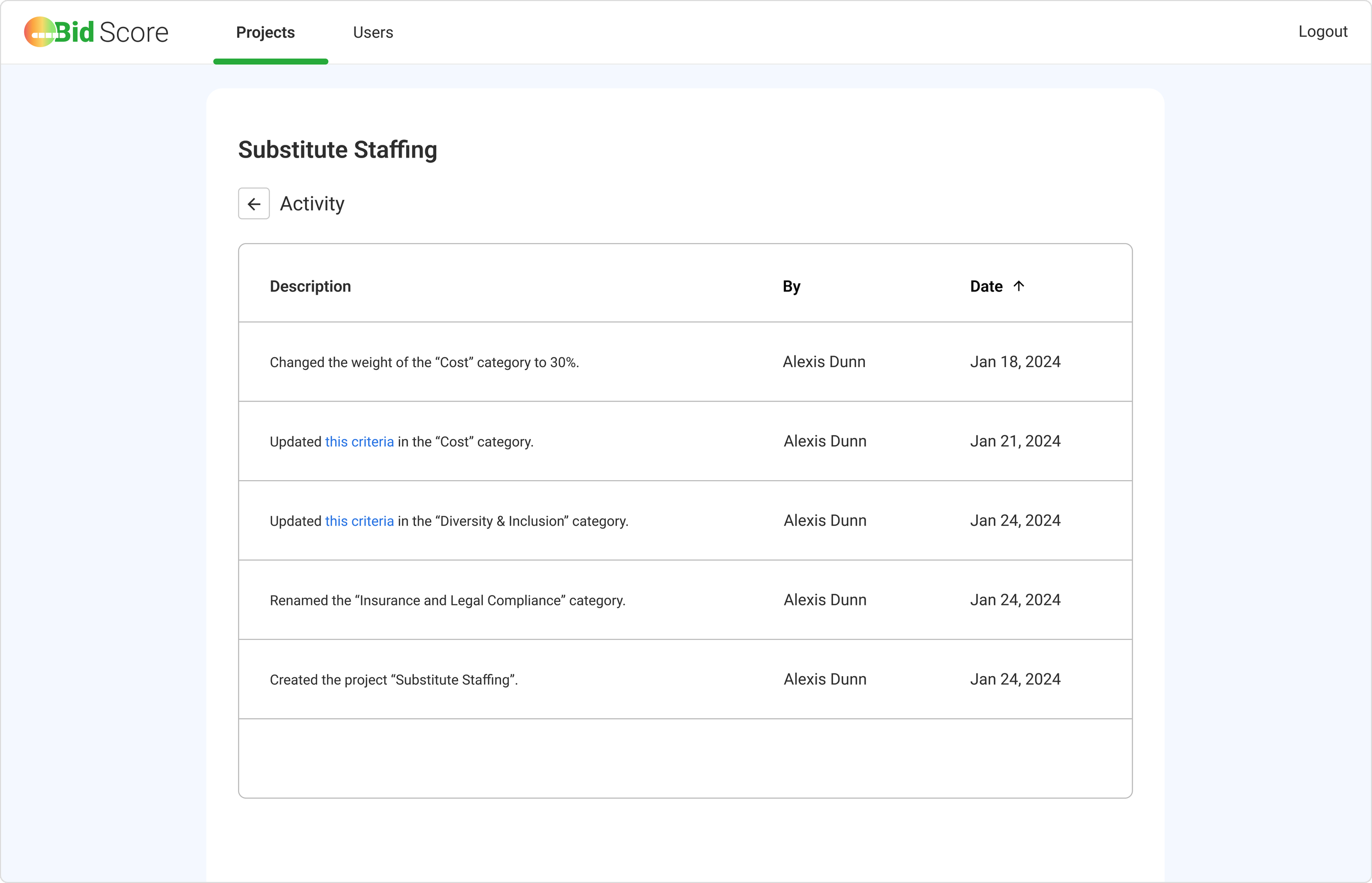Click Alexis Dunn in the first row

[824, 362]
